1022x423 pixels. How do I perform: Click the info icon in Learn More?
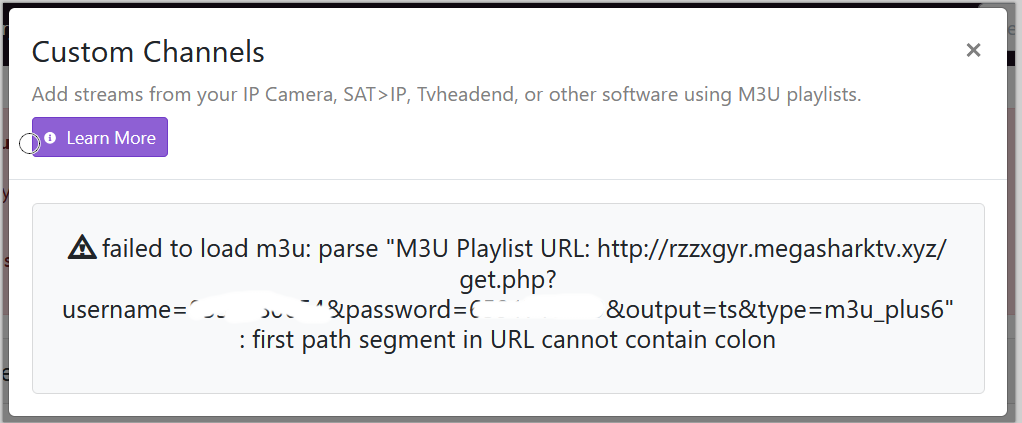click(x=51, y=138)
